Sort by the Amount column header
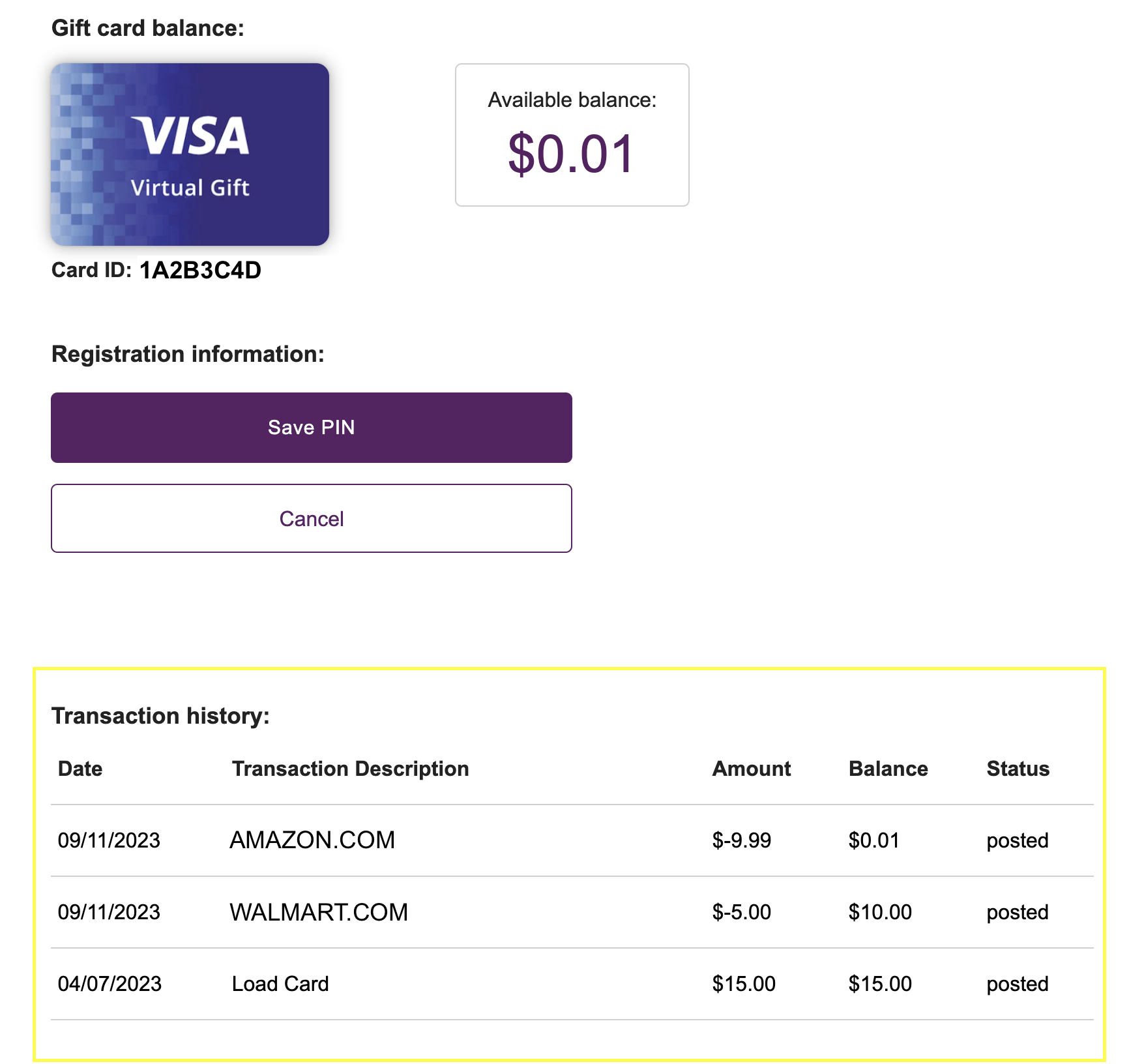This screenshot has height=1064, width=1129. pos(752,769)
